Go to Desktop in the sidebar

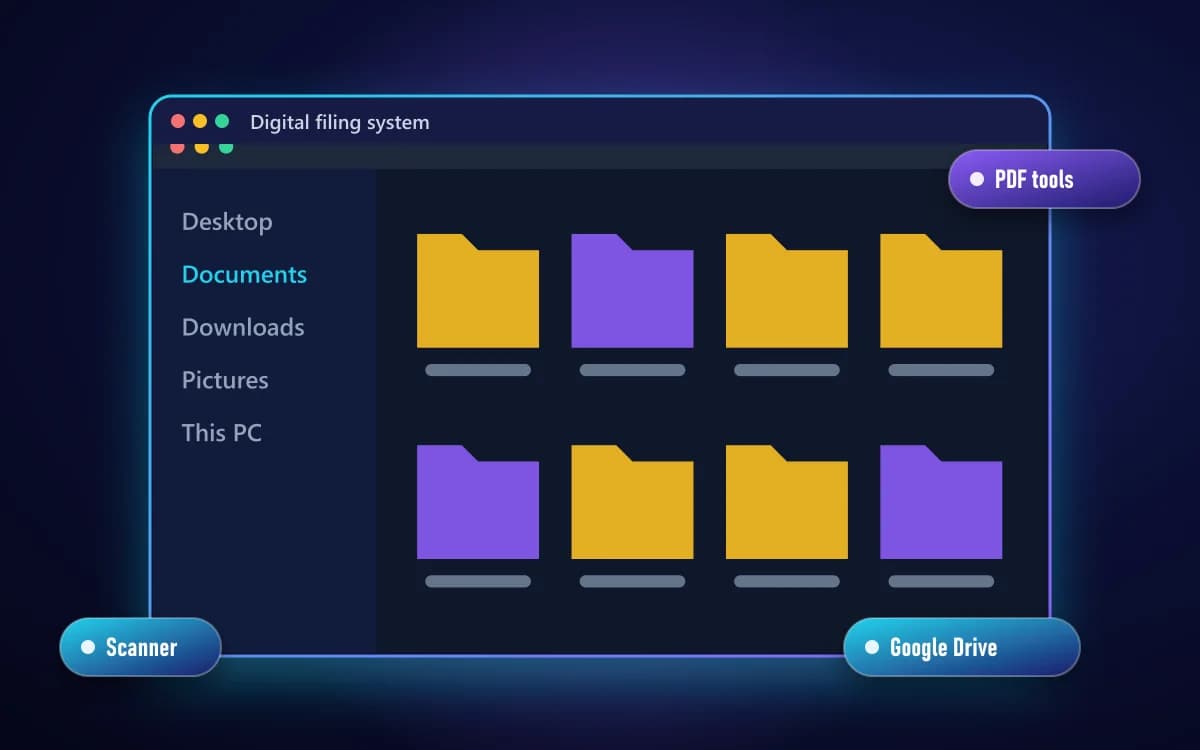(227, 222)
